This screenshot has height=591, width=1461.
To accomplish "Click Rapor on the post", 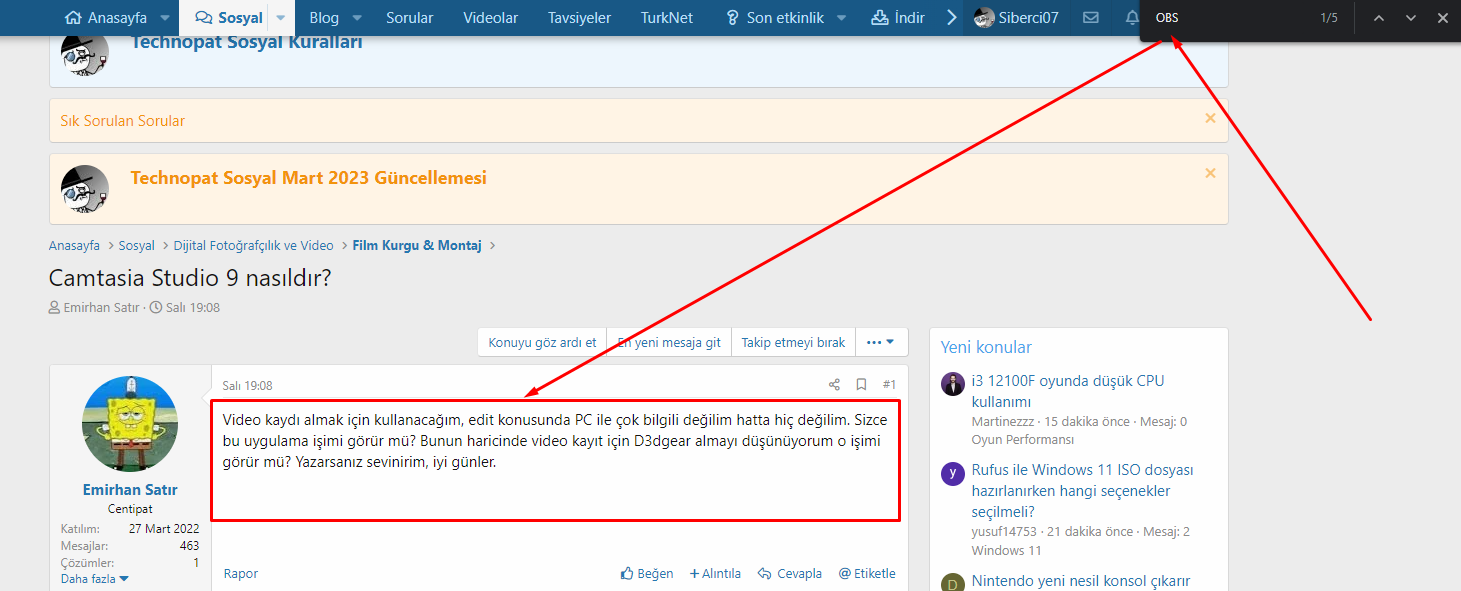I will pyautogui.click(x=241, y=574).
